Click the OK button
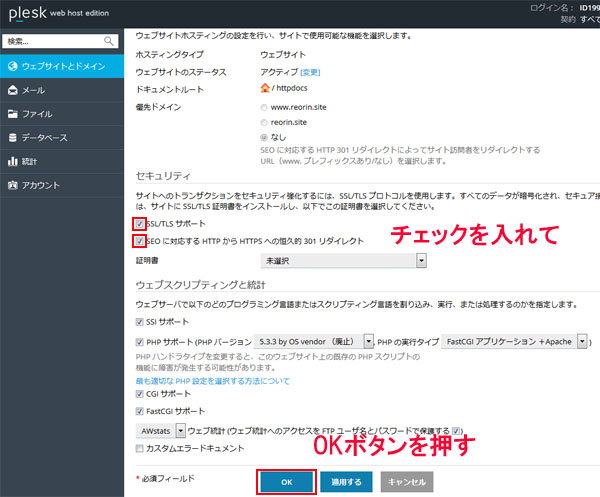 point(287,482)
